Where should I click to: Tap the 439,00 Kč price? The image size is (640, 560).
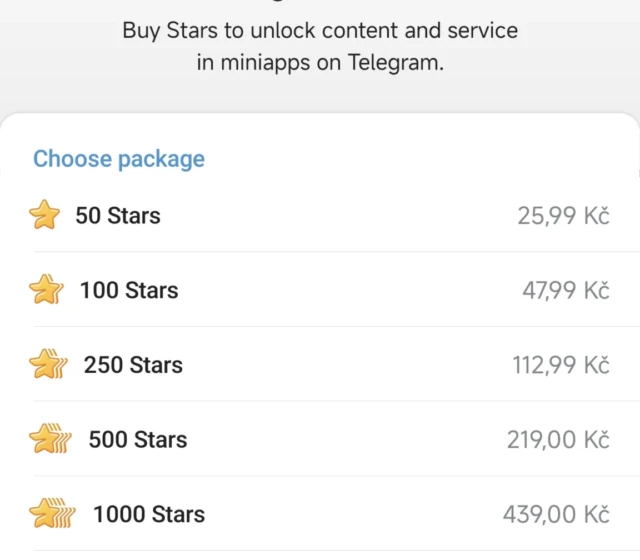555,514
